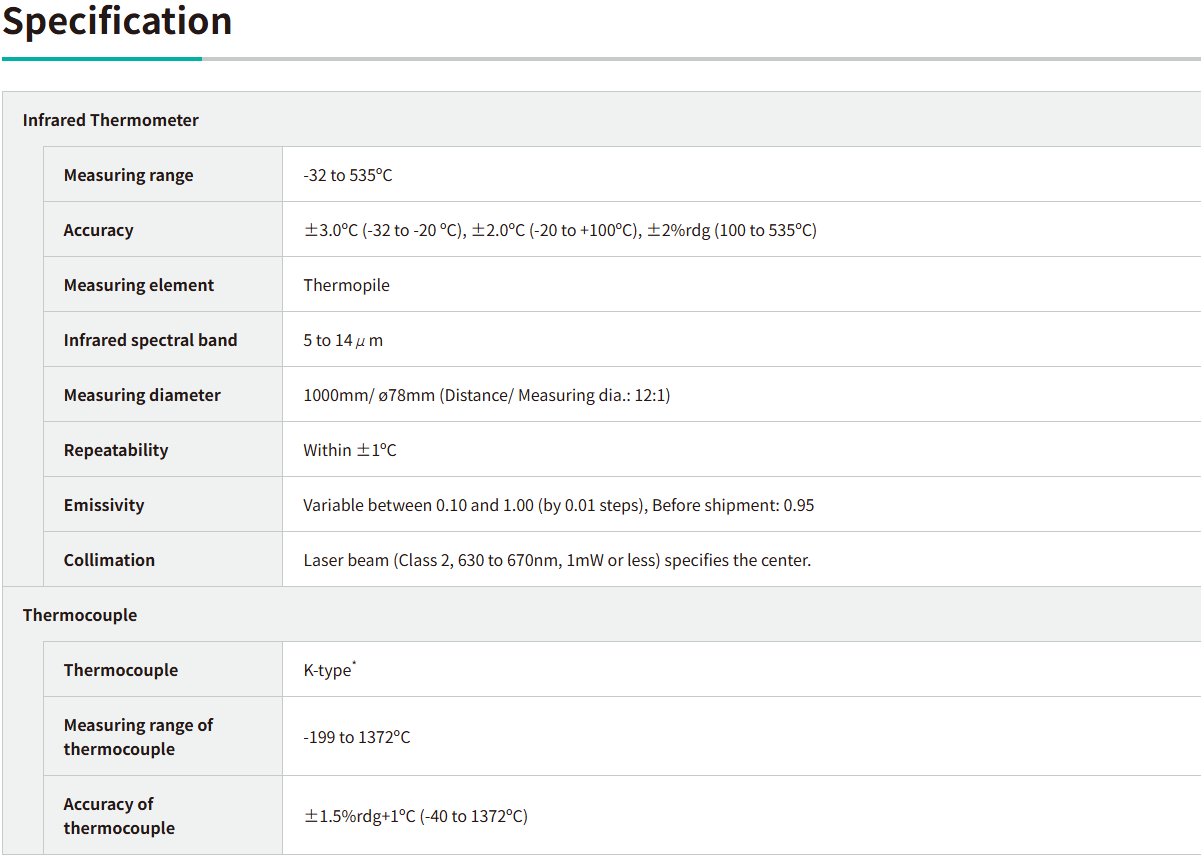Click the K-type thermocouple value

tap(329, 670)
